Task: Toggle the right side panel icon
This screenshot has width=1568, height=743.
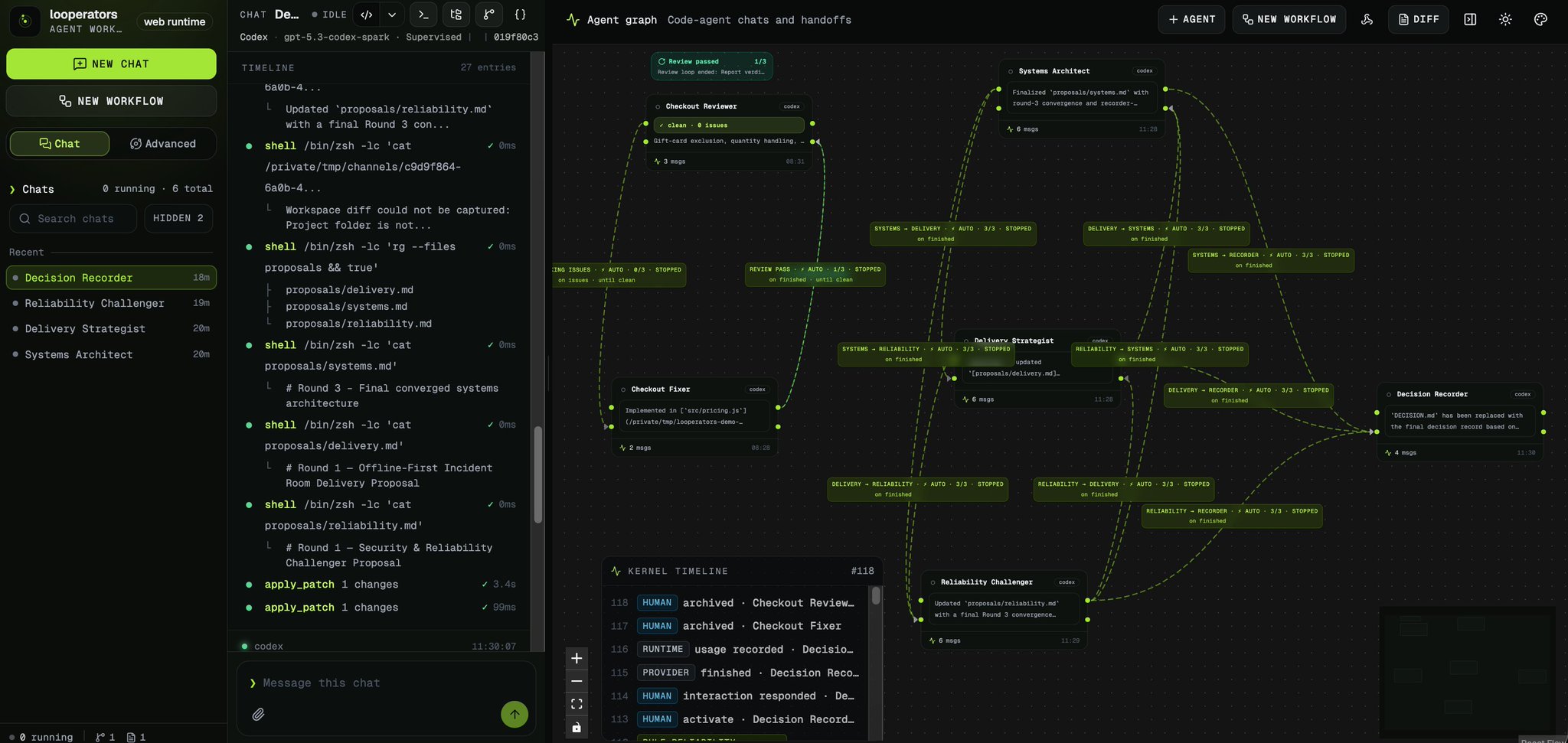Action: [1470, 19]
